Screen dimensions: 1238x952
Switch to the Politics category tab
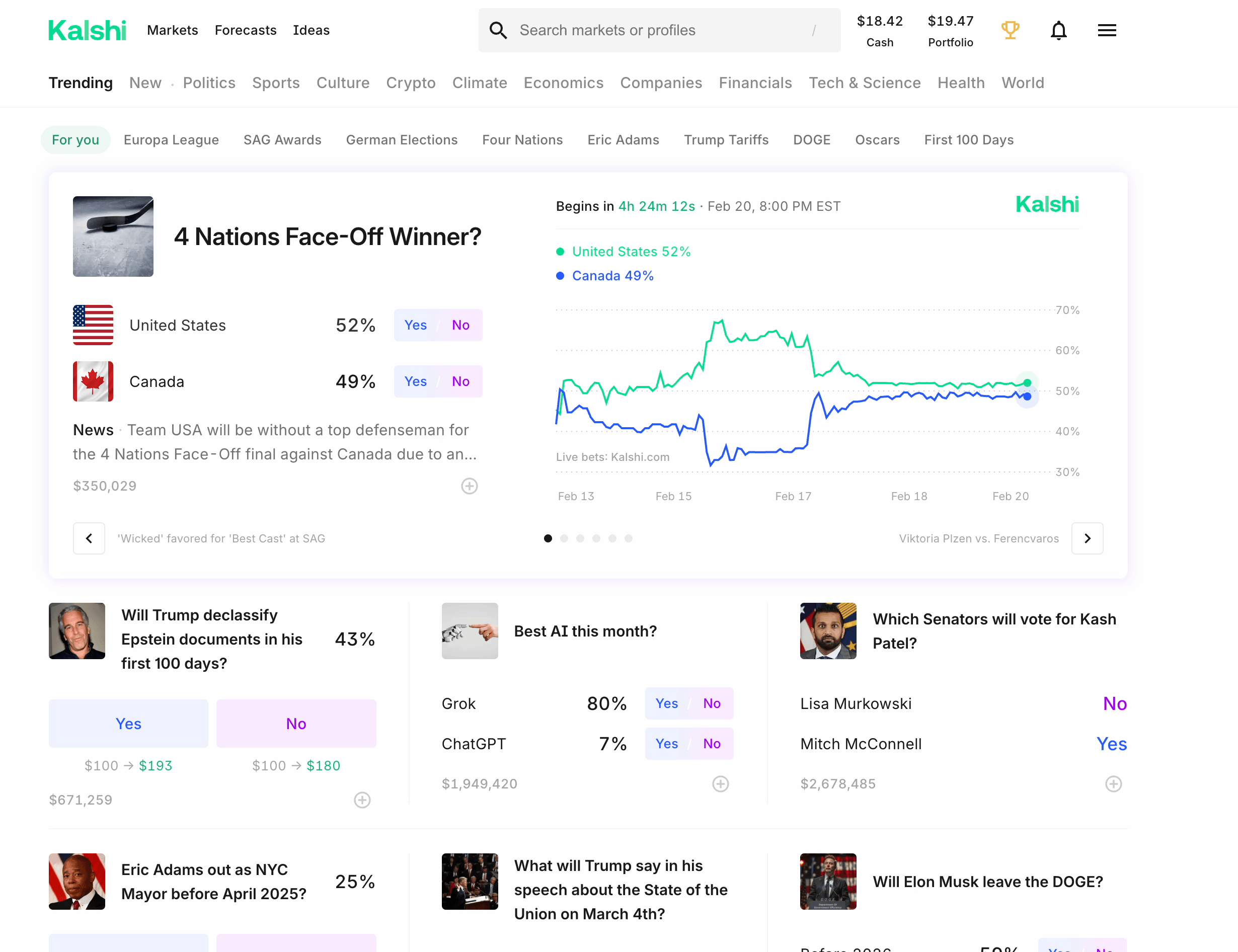[209, 83]
